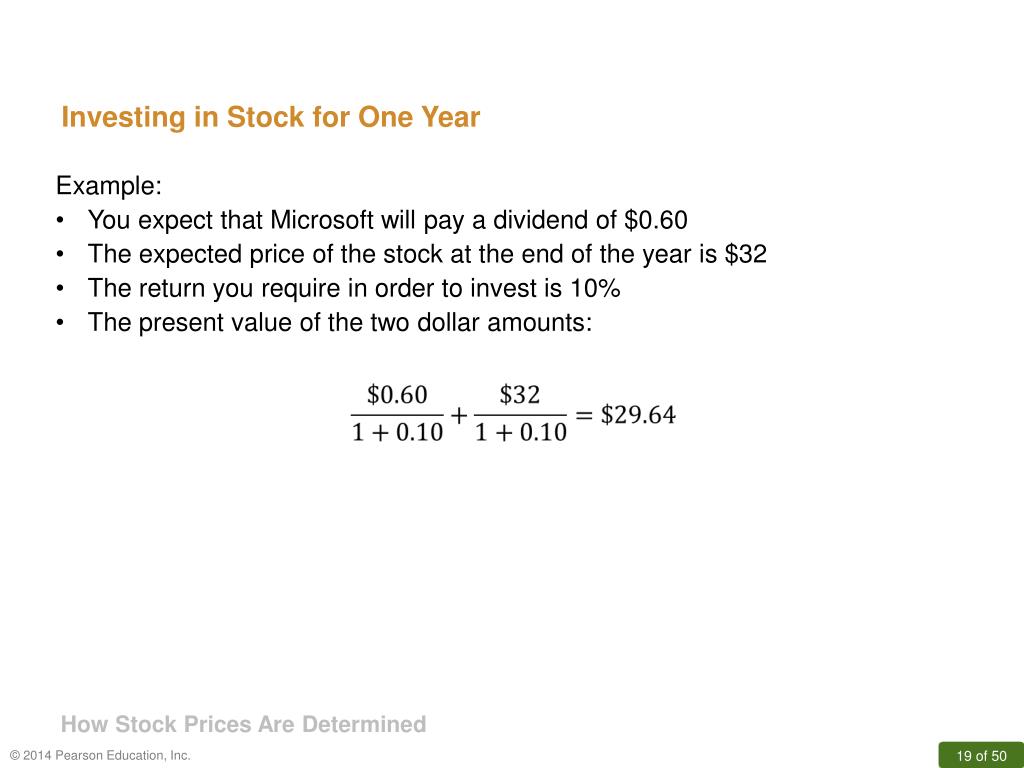Image resolution: width=1024 pixels, height=768 pixels.
Task: Click the 19 of 50 page indicator
Action: [x=982, y=756]
